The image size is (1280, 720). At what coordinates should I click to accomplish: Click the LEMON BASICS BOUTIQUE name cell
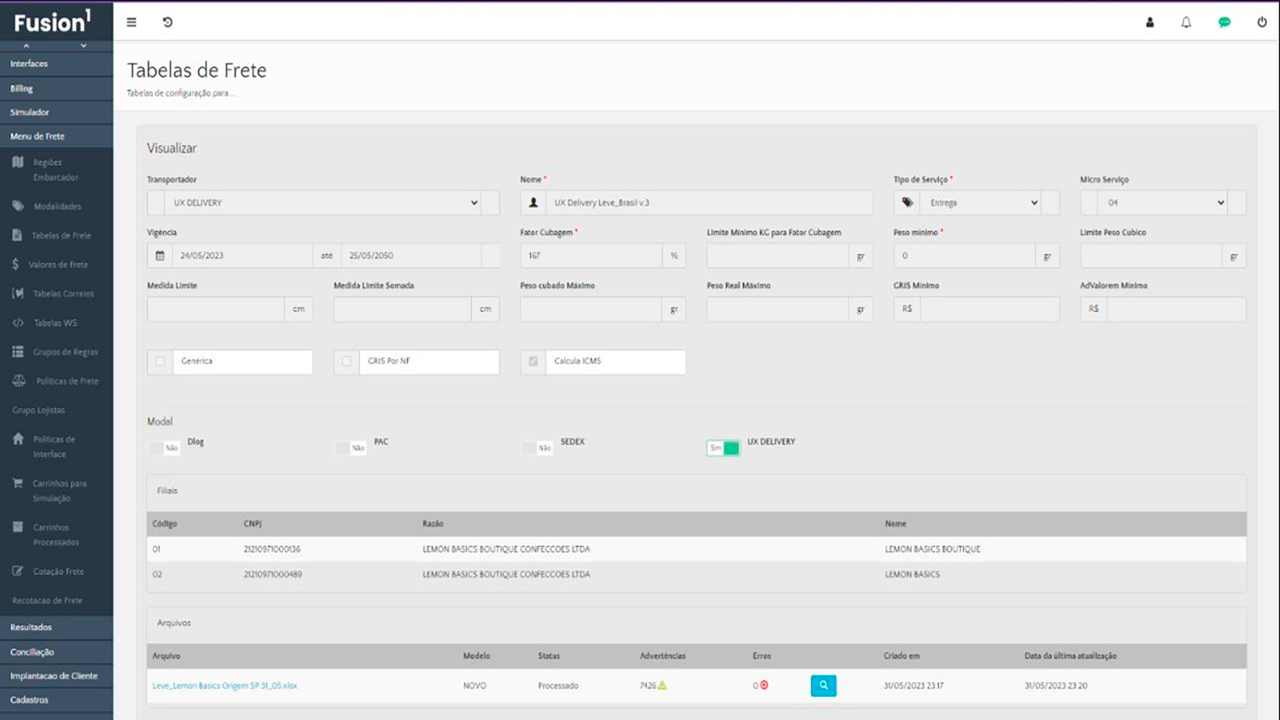click(933, 549)
